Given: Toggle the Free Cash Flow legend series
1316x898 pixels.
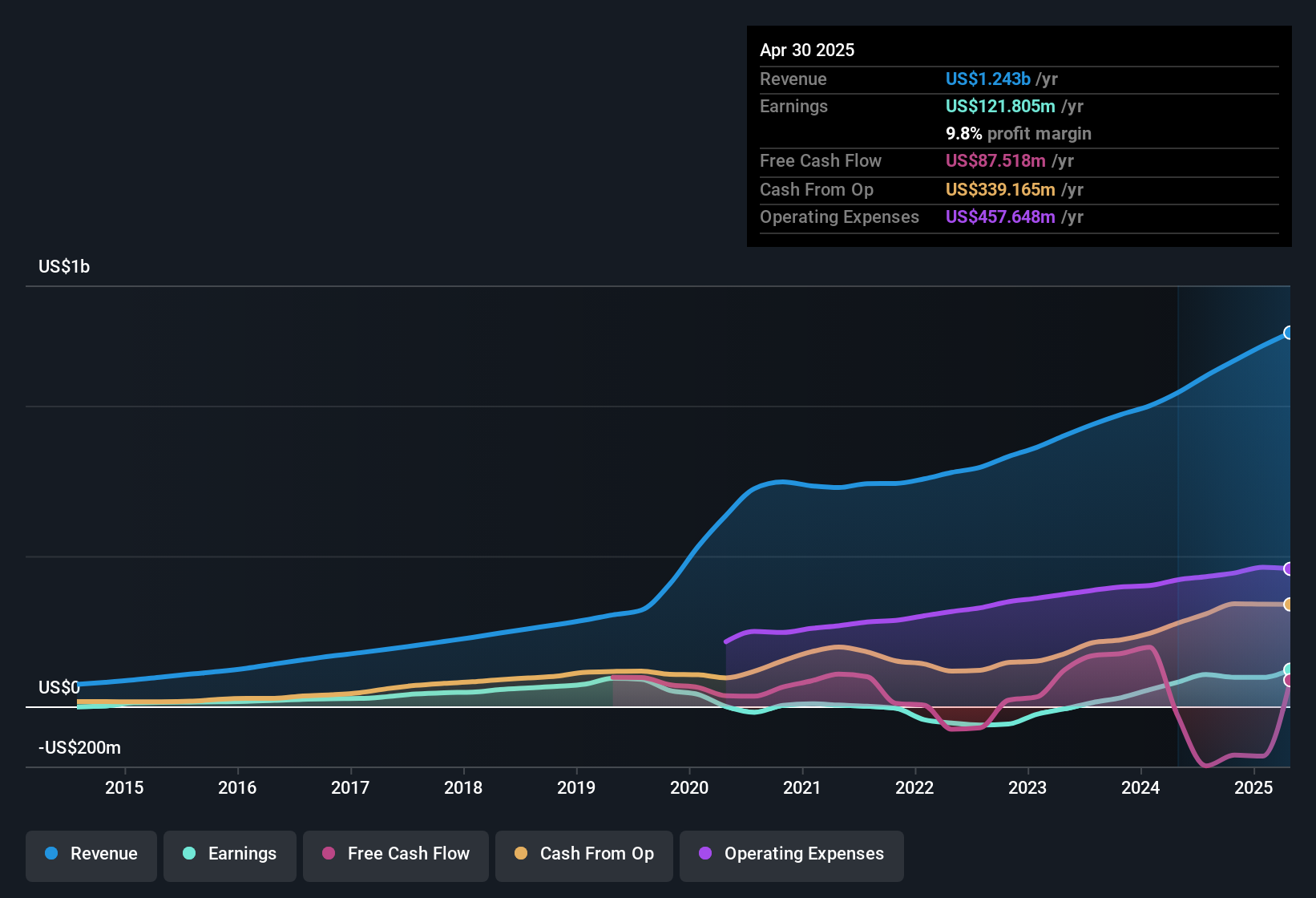Looking at the screenshot, I should tap(396, 856).
